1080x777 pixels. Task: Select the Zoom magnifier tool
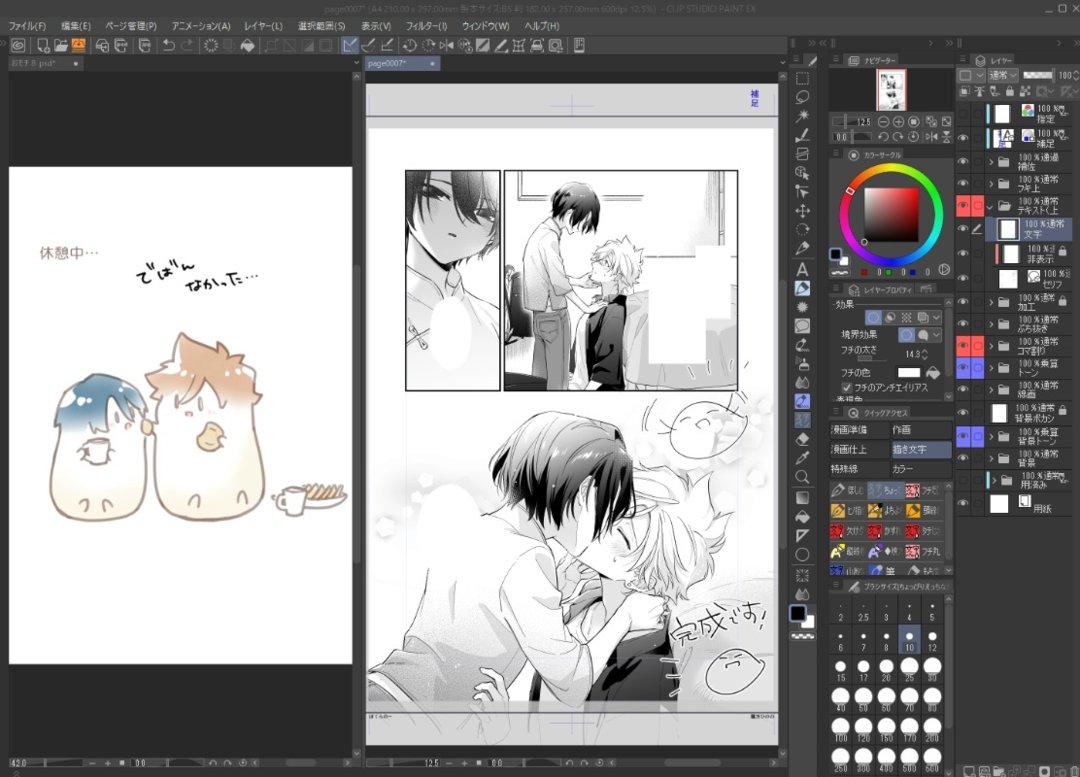tap(802, 477)
